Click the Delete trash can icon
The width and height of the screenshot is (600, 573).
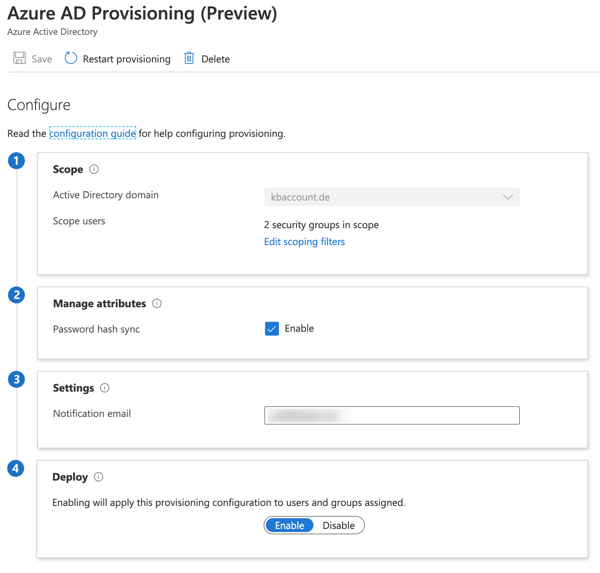click(189, 58)
